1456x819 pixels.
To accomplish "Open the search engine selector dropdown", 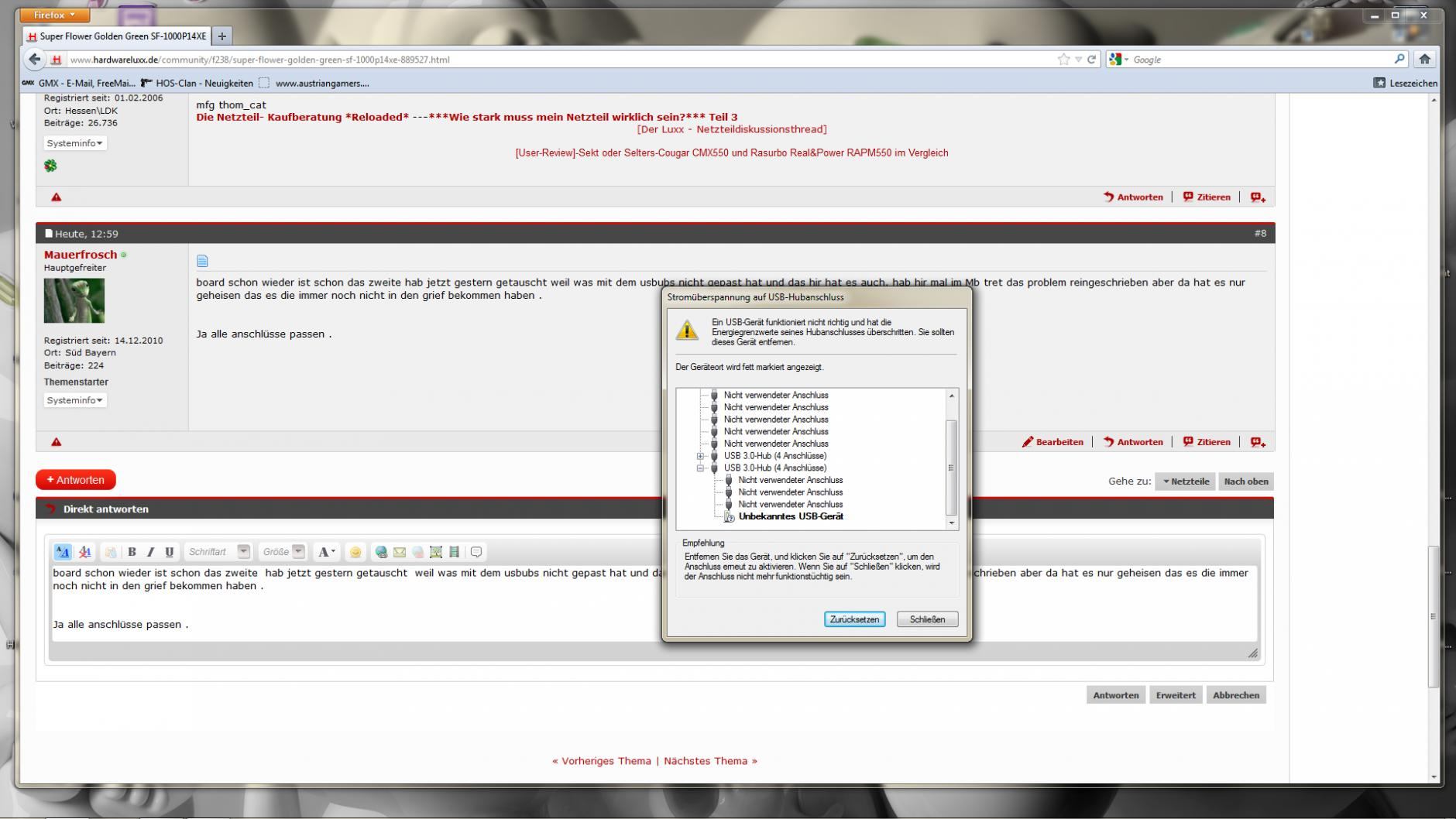I will [x=1119, y=60].
